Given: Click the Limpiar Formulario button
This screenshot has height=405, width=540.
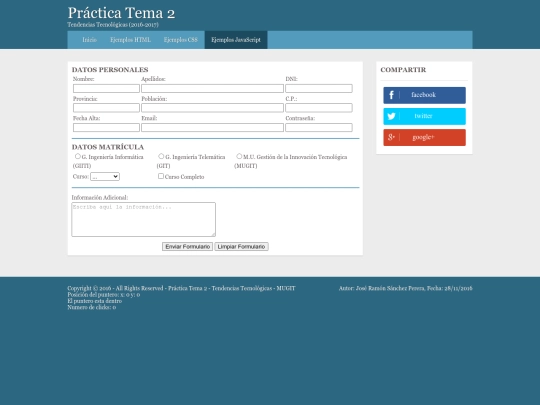Looking at the screenshot, I should [241, 247].
